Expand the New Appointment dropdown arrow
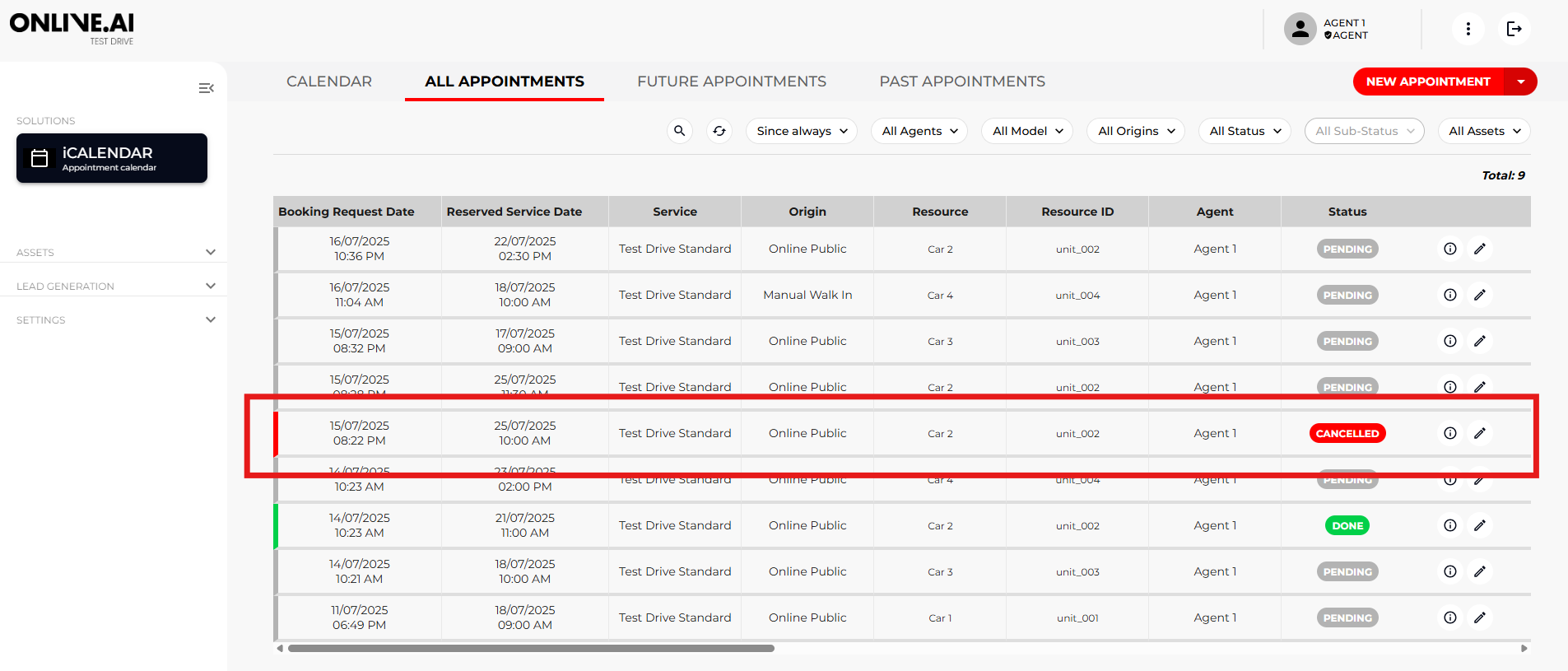This screenshot has width=1568, height=671. point(1520,82)
